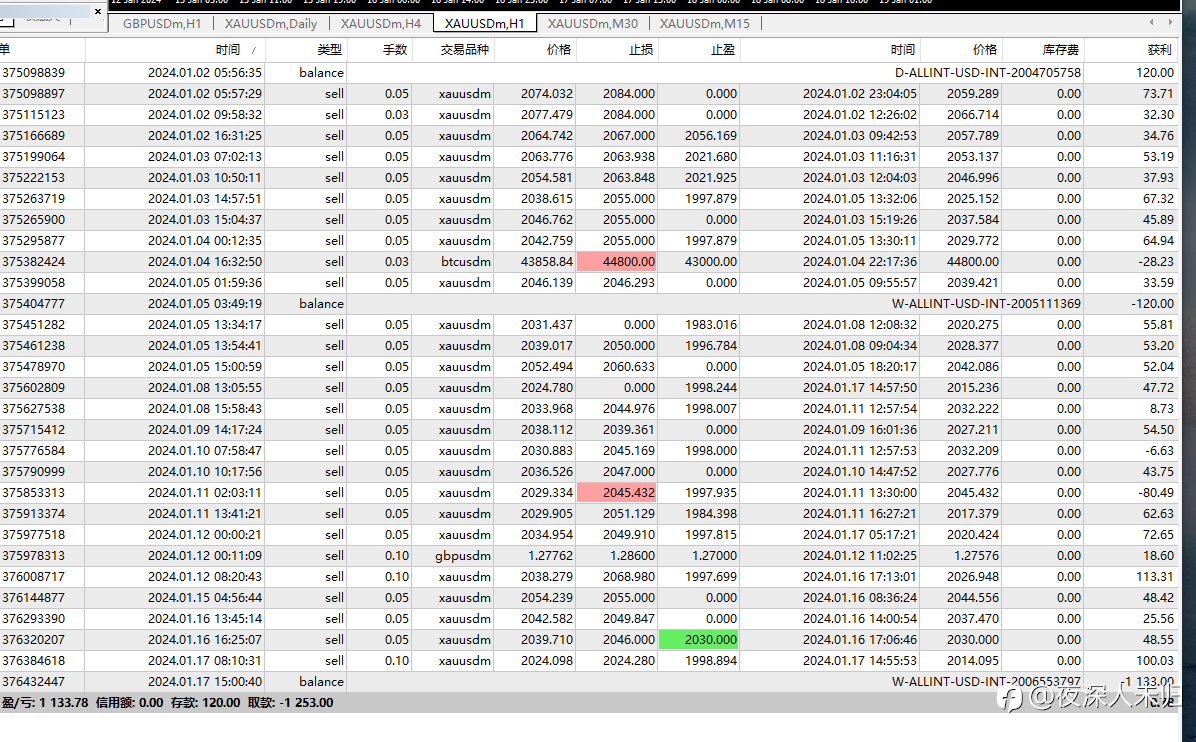The image size is (1196, 742).
Task: Close the left side panel
Action: point(98,11)
